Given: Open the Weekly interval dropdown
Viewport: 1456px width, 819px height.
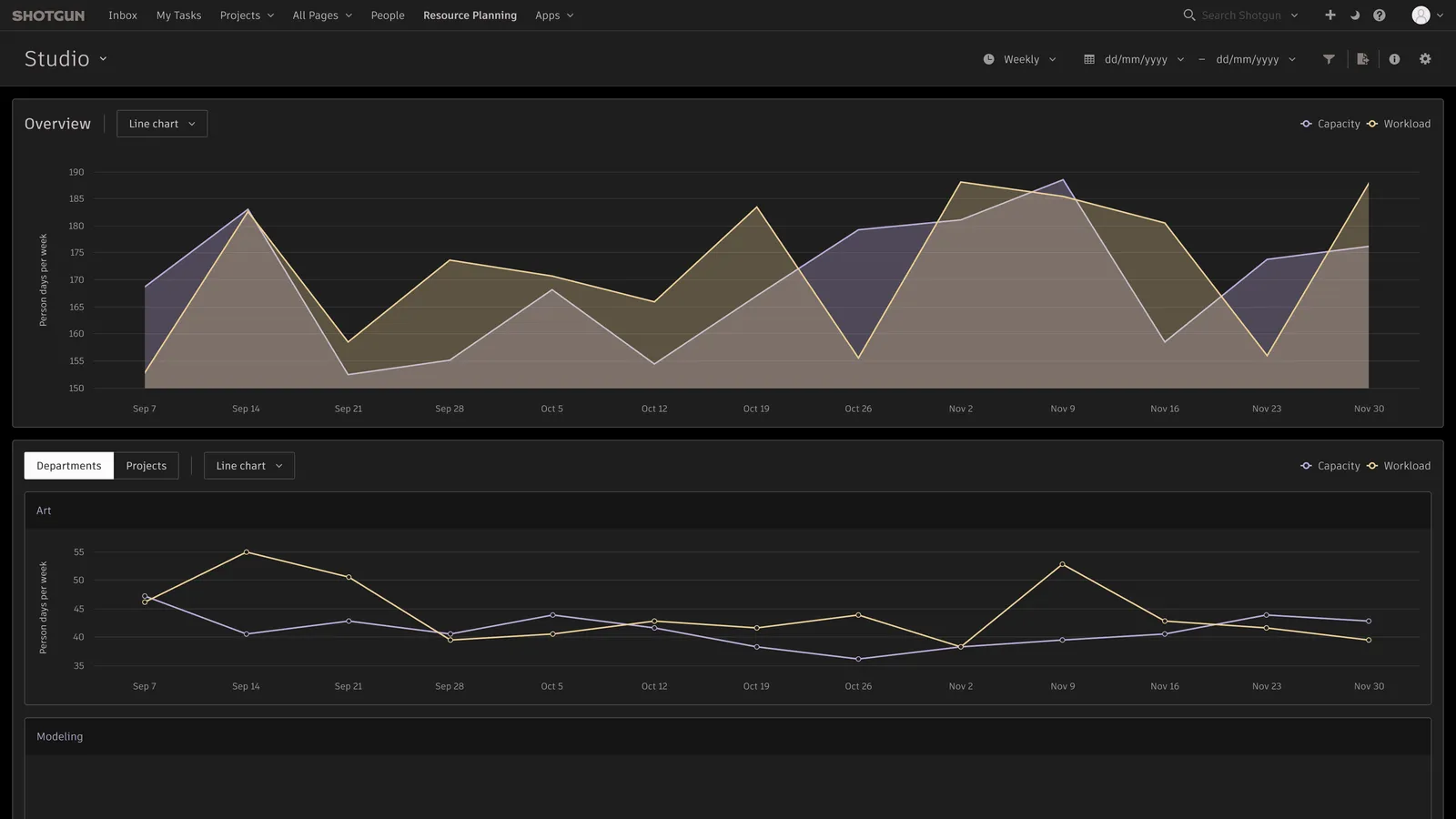Looking at the screenshot, I should pyautogui.click(x=1030, y=59).
